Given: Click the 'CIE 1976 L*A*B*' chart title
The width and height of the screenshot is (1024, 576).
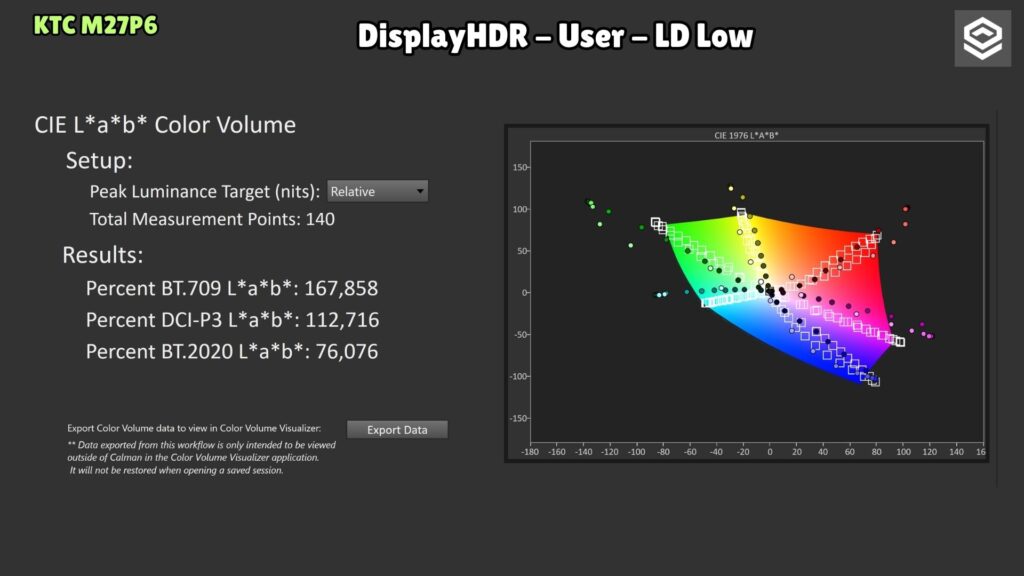Looking at the screenshot, I should [x=746, y=135].
